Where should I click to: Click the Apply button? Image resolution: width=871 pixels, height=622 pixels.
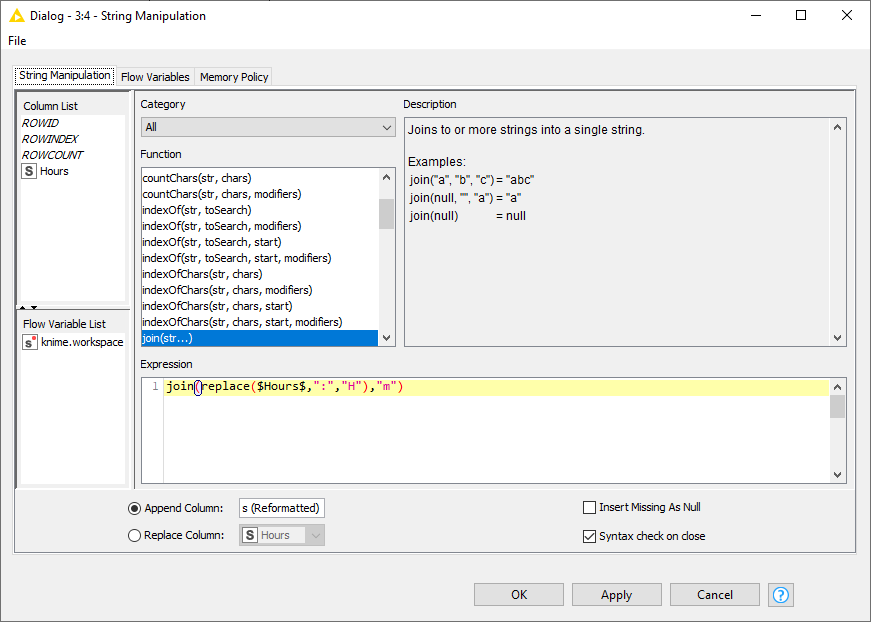pyautogui.click(x=616, y=594)
